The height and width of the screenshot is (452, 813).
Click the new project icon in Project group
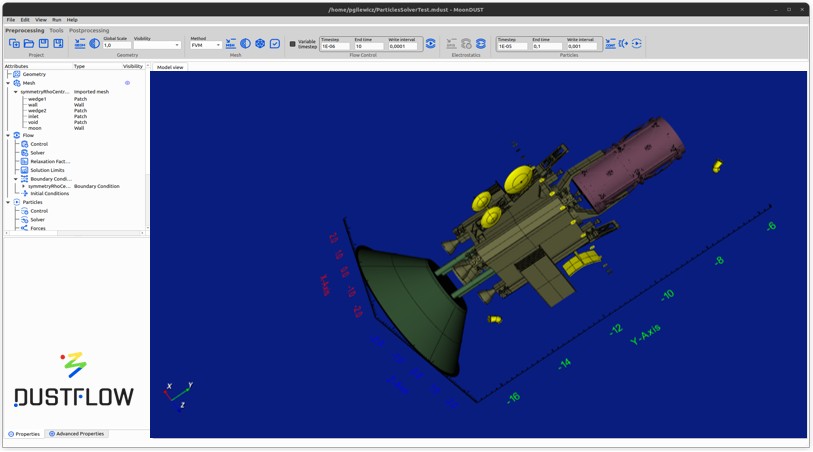coord(14,44)
